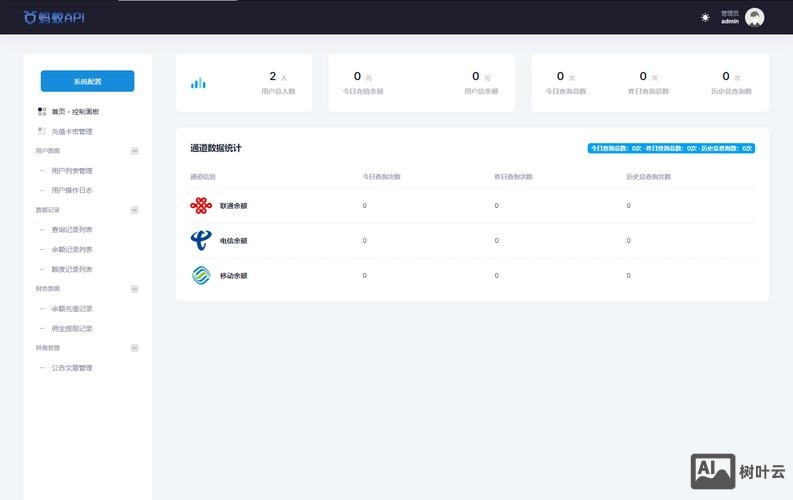Click the bar chart icon in user stats card
Image resolution: width=793 pixels, height=500 pixels.
coord(198,83)
